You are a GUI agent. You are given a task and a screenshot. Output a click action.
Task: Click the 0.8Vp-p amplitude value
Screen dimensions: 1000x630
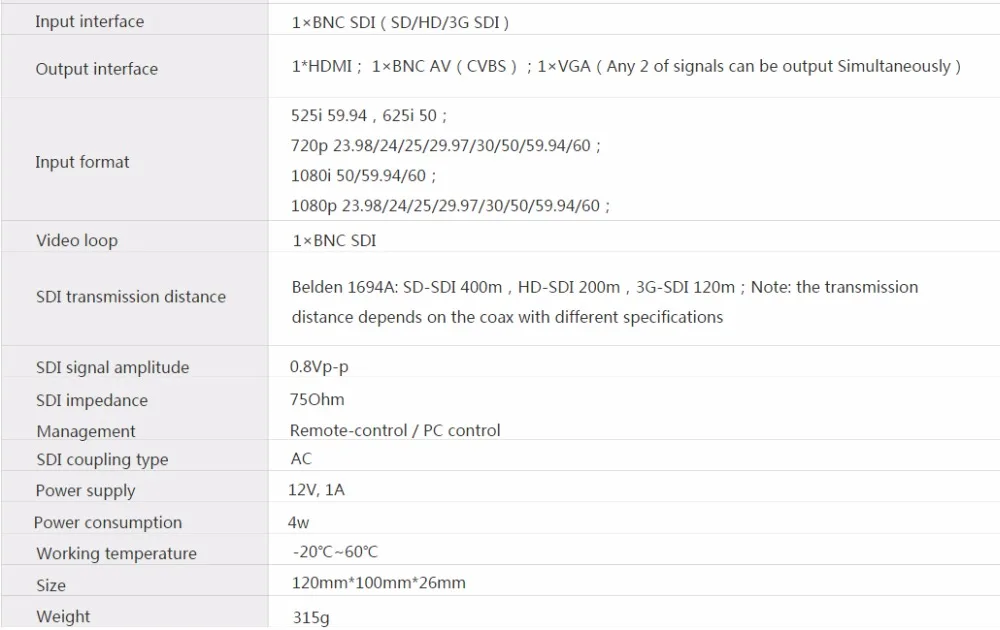(x=319, y=367)
